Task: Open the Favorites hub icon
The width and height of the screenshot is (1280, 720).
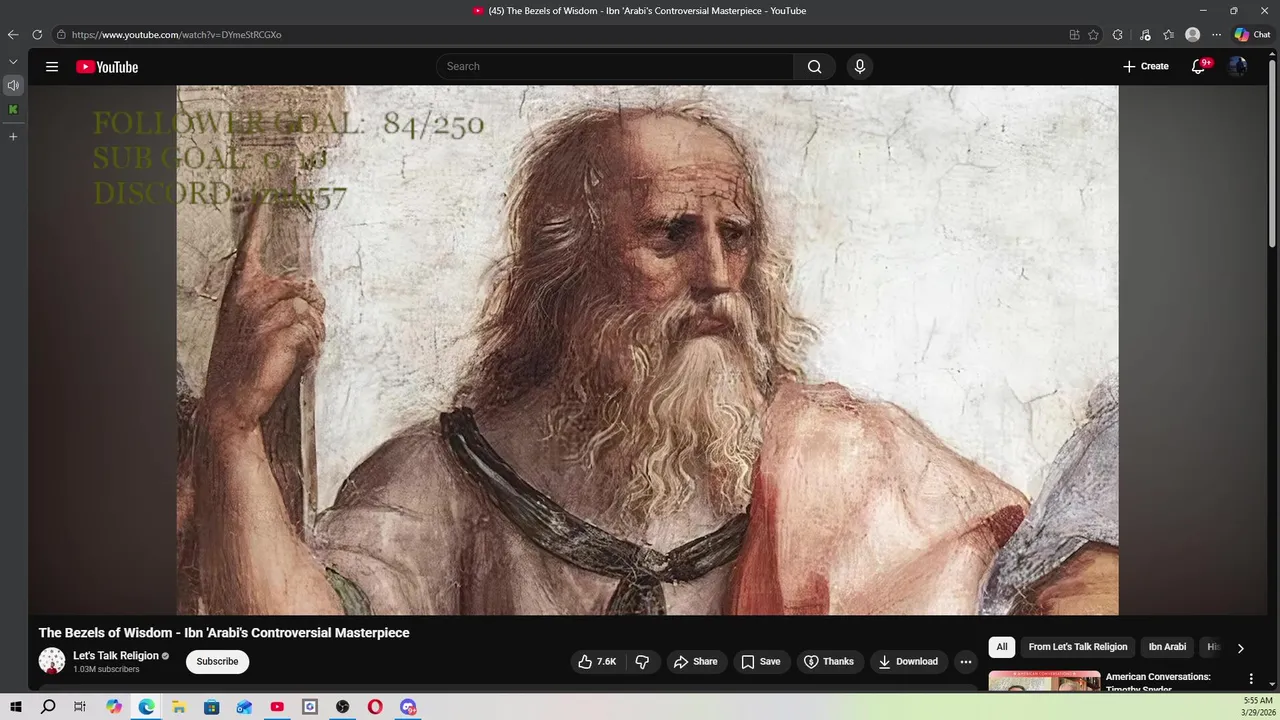Action: point(1168,34)
